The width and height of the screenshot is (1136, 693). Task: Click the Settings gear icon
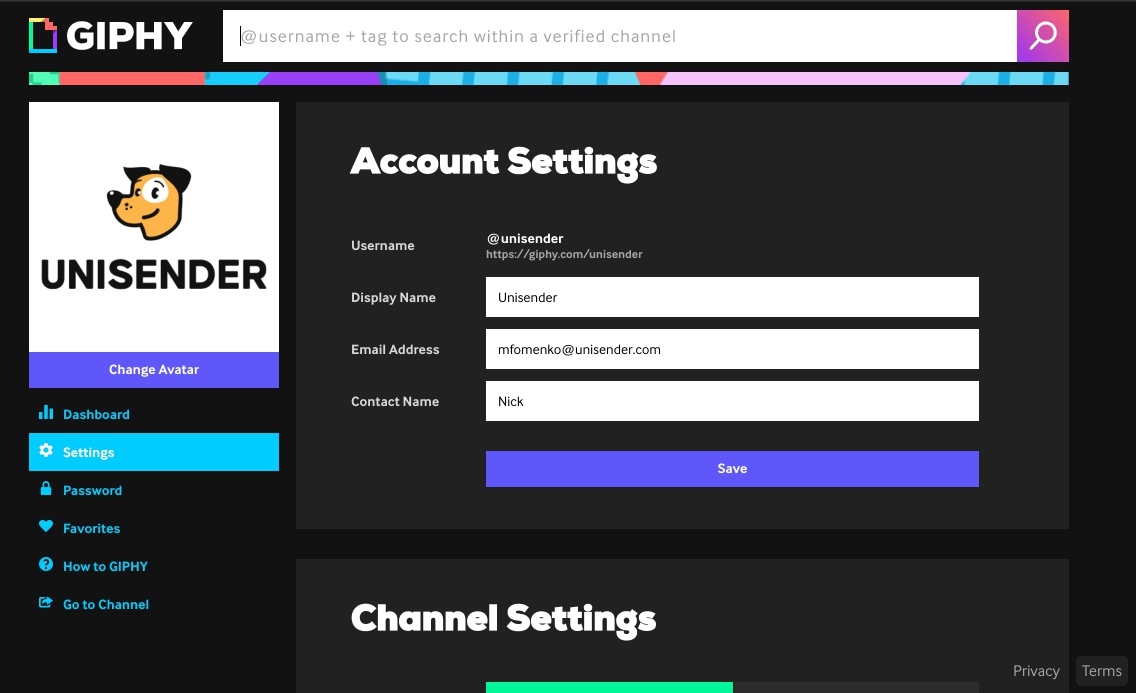(x=46, y=450)
